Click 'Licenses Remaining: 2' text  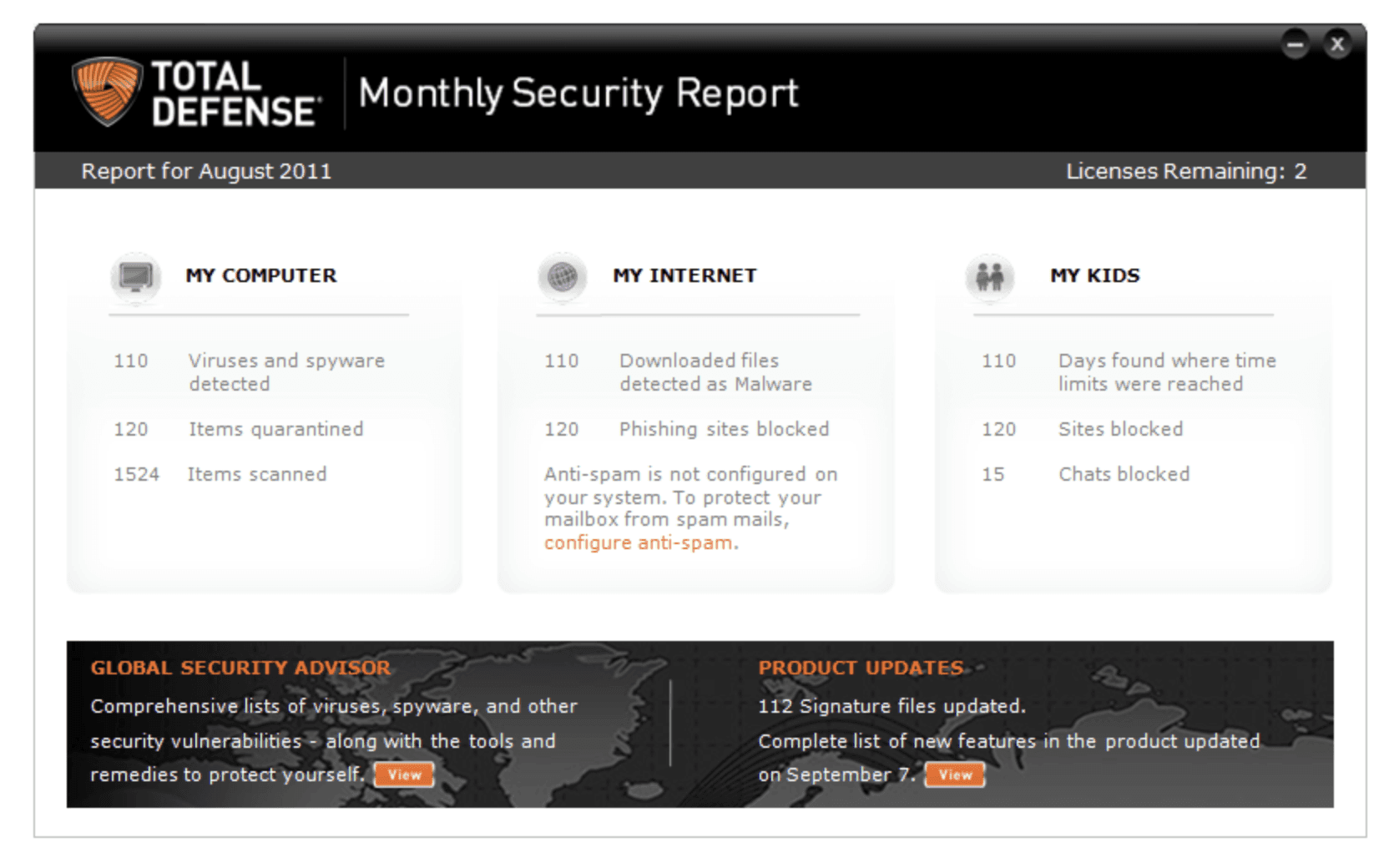click(x=1186, y=171)
